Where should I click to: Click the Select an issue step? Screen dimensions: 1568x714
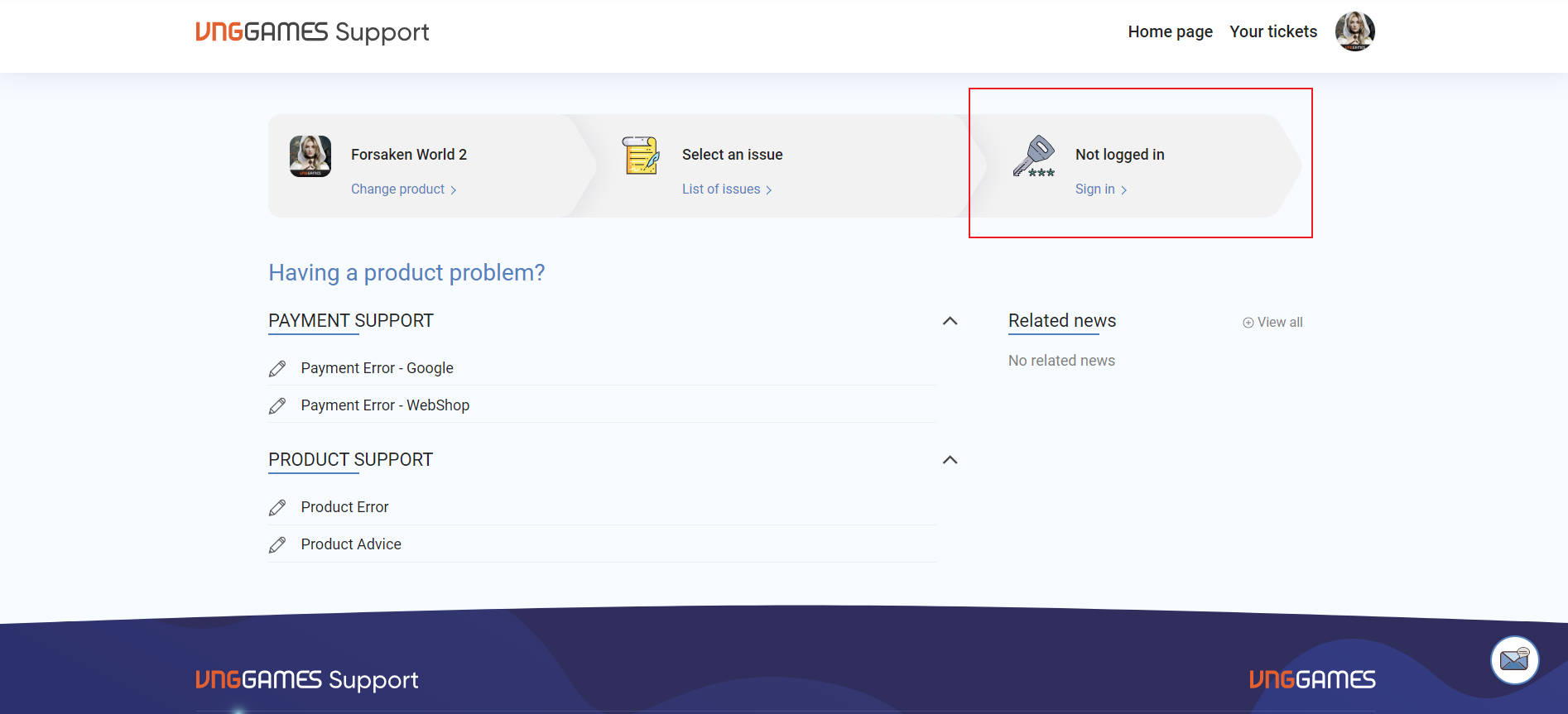pyautogui.click(x=733, y=155)
